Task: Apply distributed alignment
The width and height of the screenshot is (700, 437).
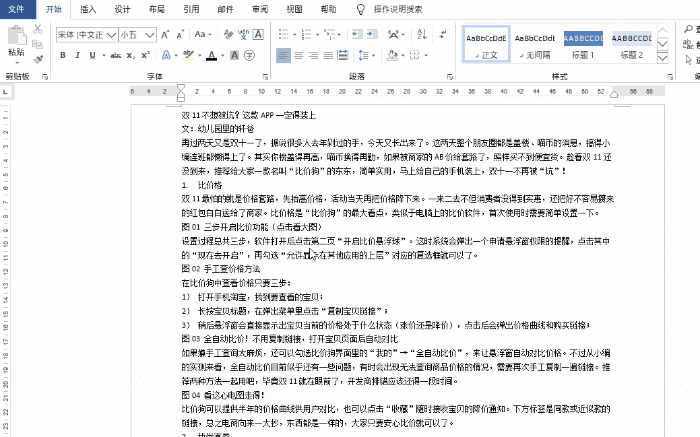Action: (x=343, y=55)
